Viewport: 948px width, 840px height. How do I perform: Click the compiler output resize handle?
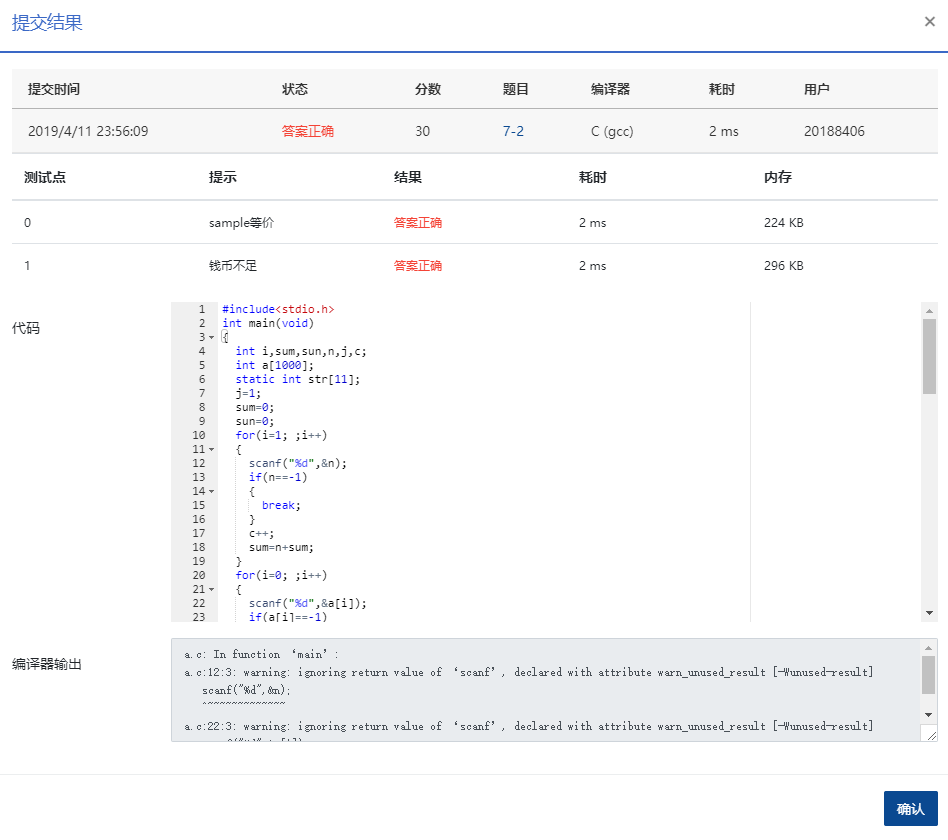click(x=931, y=735)
